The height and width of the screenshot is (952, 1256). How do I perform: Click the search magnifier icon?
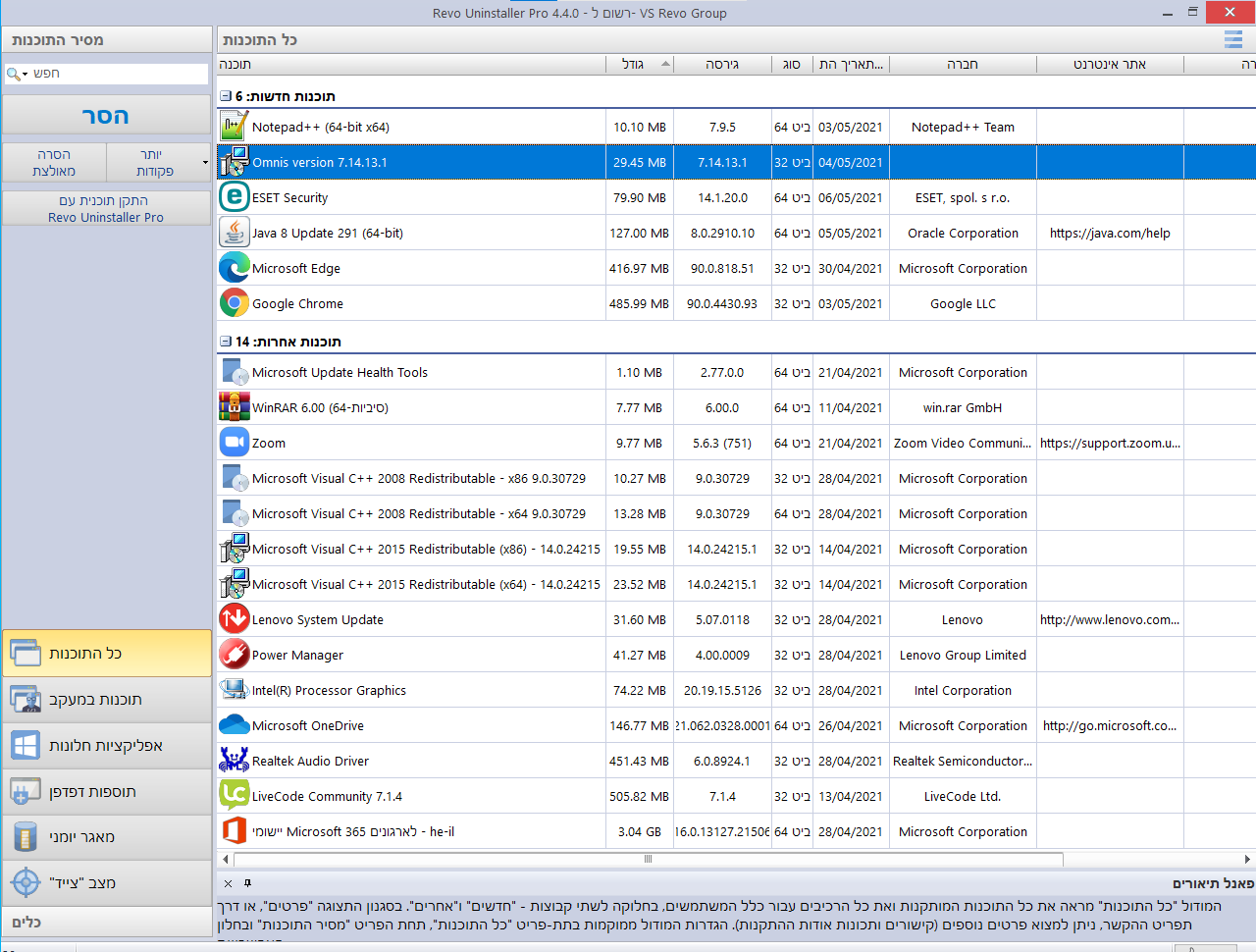tap(14, 74)
